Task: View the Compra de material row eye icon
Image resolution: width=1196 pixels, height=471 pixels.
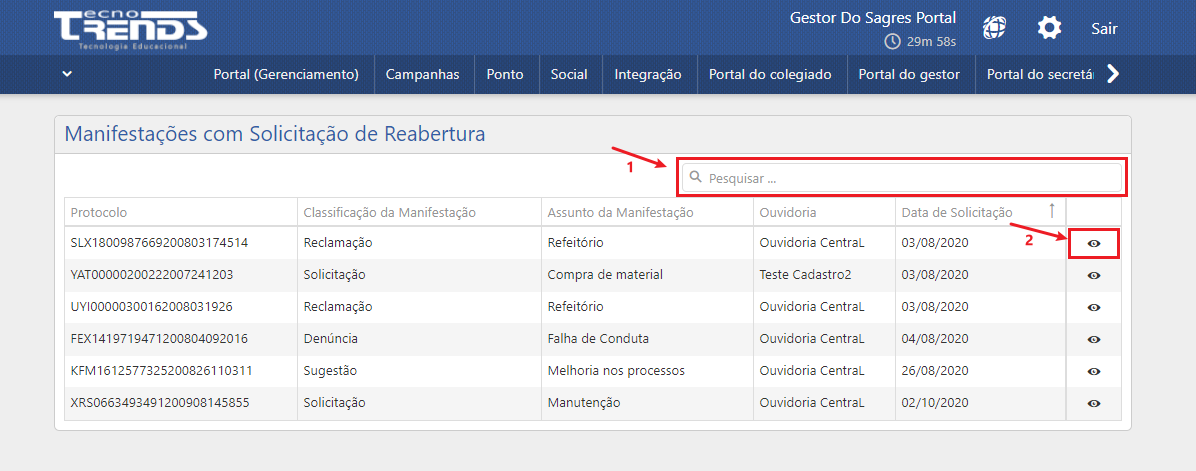Action: pos(1093,275)
